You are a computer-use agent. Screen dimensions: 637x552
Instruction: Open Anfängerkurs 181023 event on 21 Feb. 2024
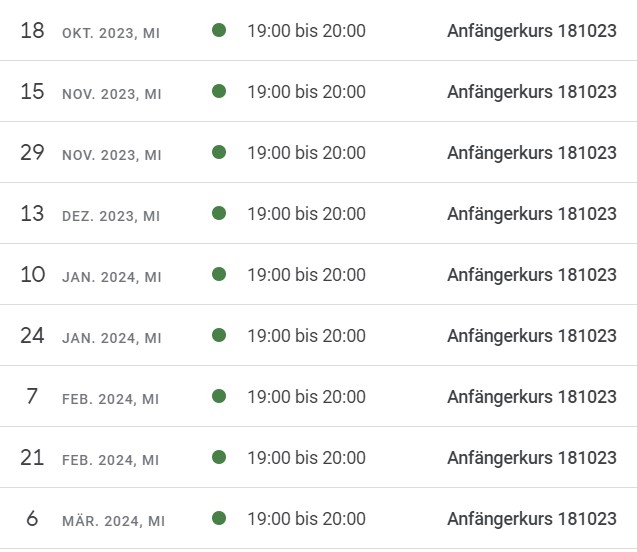(532, 458)
